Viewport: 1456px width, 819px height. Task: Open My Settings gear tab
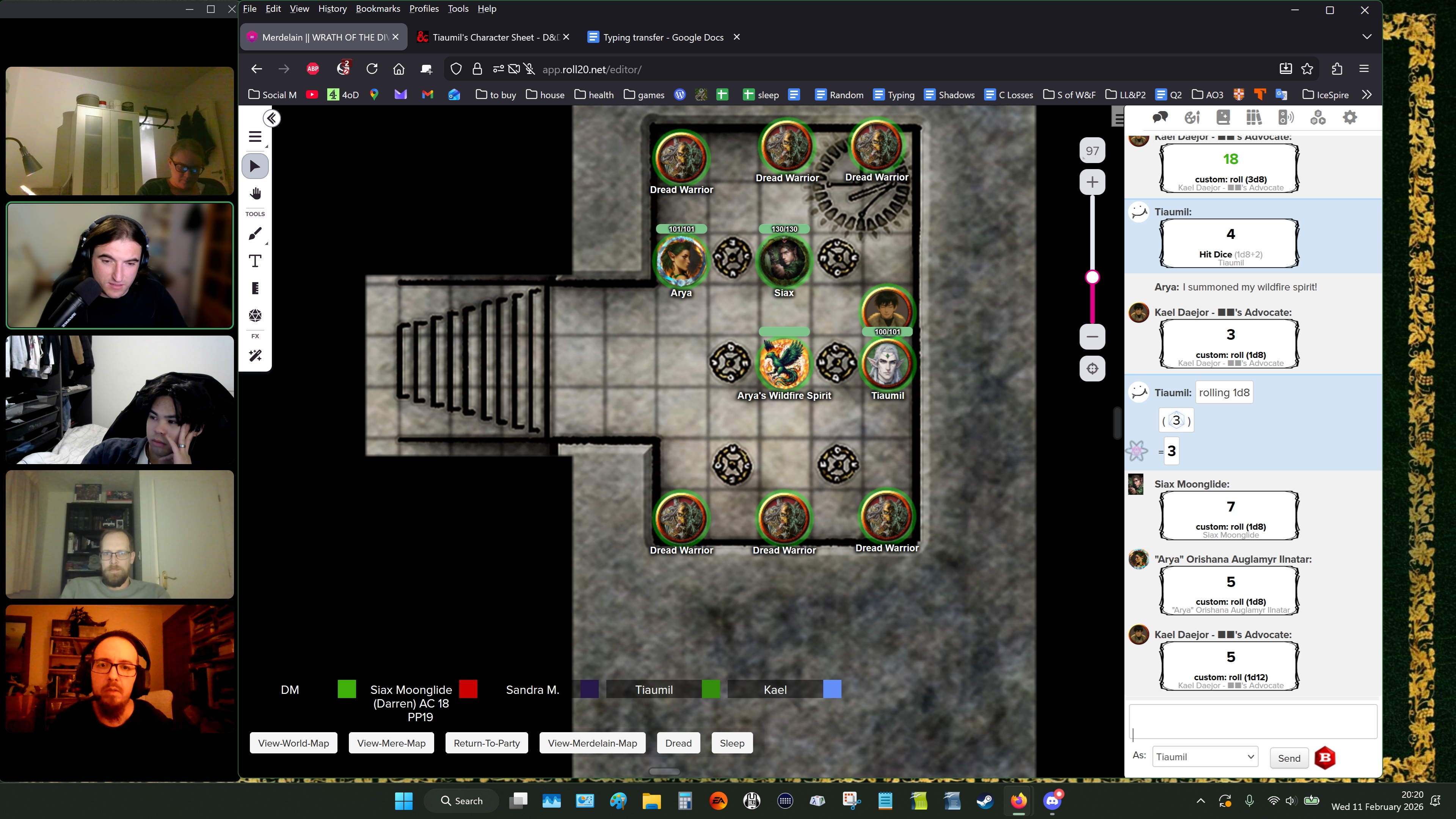coord(1350,117)
